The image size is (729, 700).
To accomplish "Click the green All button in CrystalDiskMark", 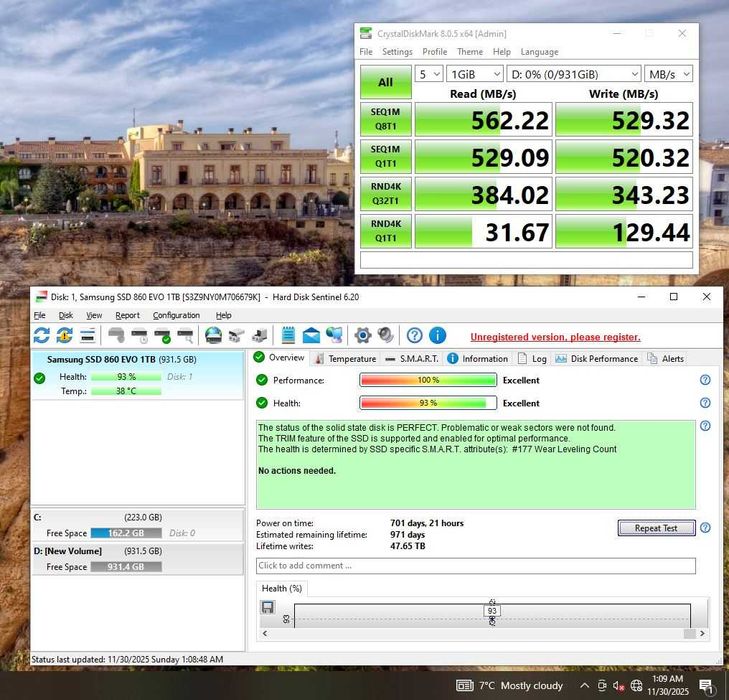I will point(385,82).
